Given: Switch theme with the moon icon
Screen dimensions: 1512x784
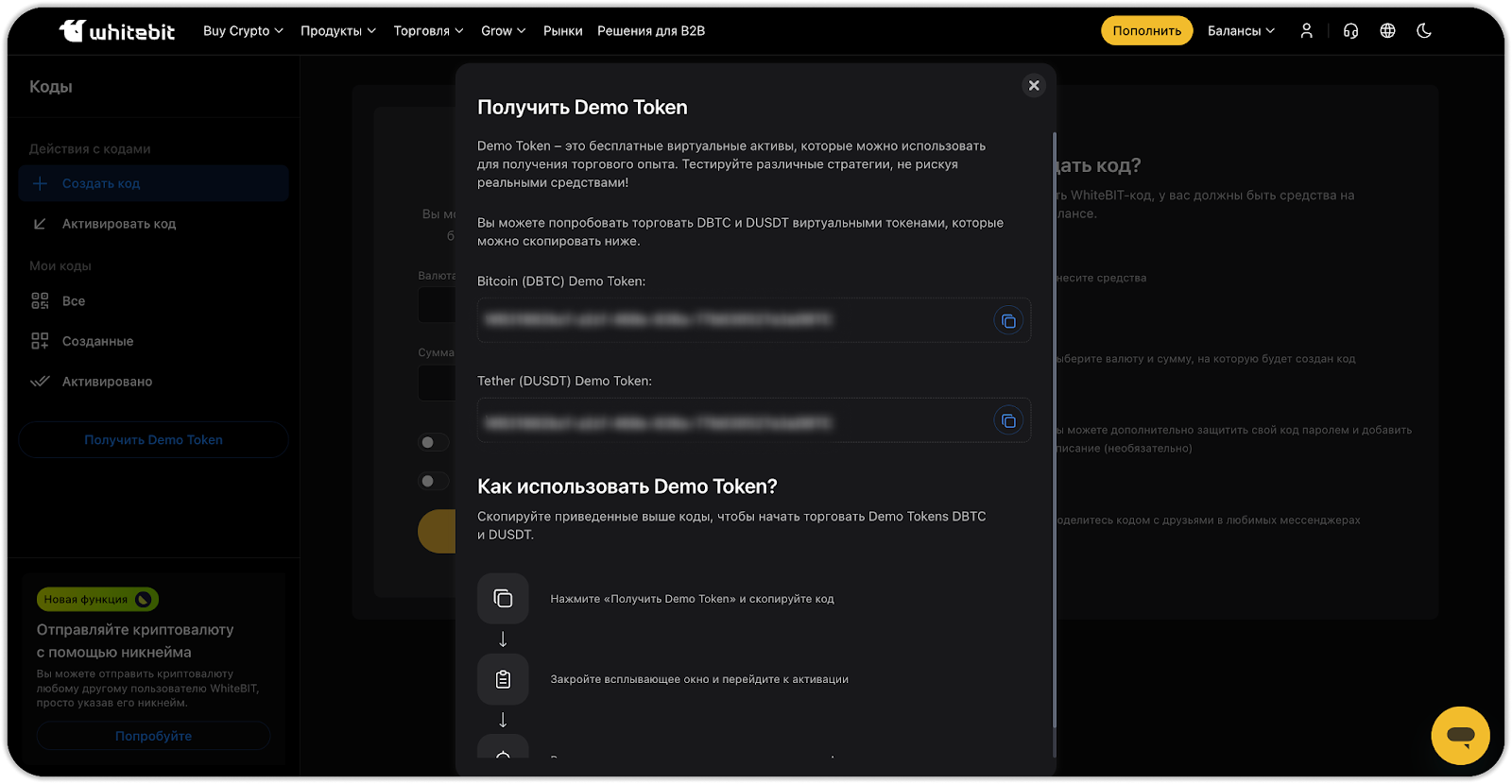Looking at the screenshot, I should coord(1424,31).
